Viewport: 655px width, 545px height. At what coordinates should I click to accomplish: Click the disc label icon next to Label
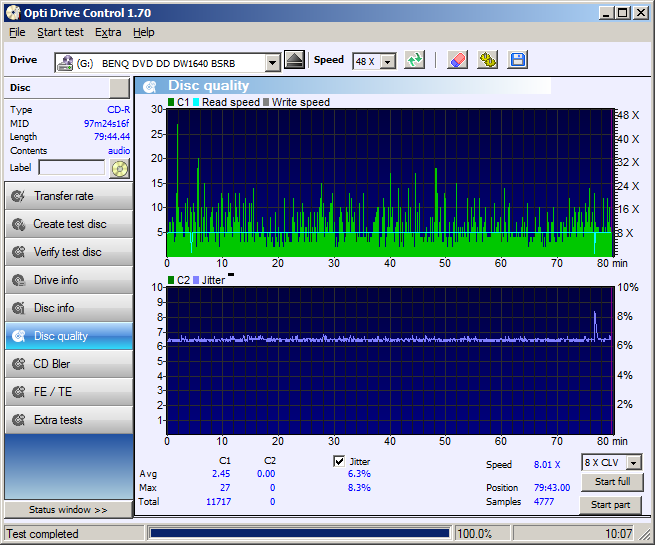click(x=119, y=169)
